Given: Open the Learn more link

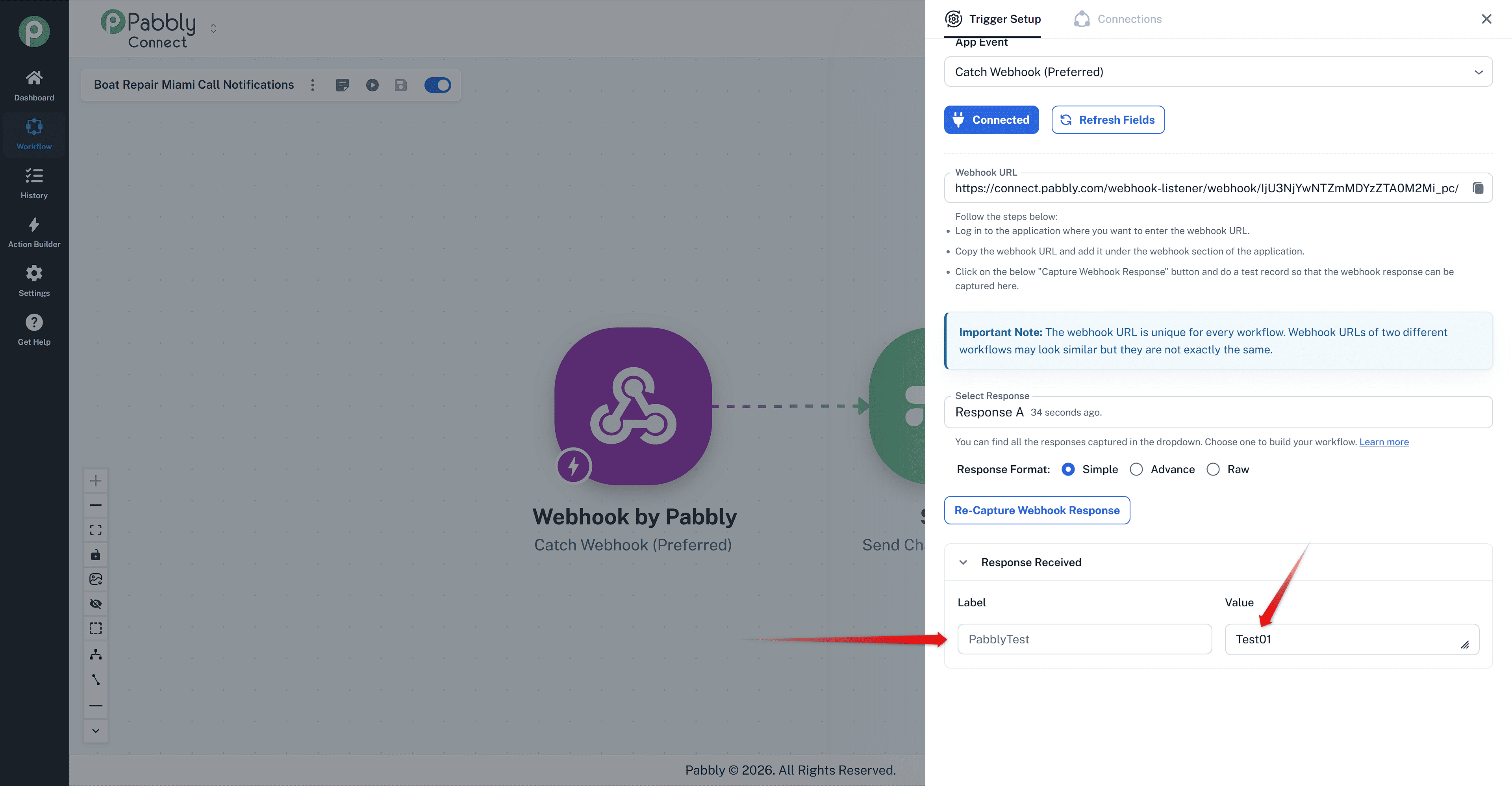Looking at the screenshot, I should (x=1384, y=442).
